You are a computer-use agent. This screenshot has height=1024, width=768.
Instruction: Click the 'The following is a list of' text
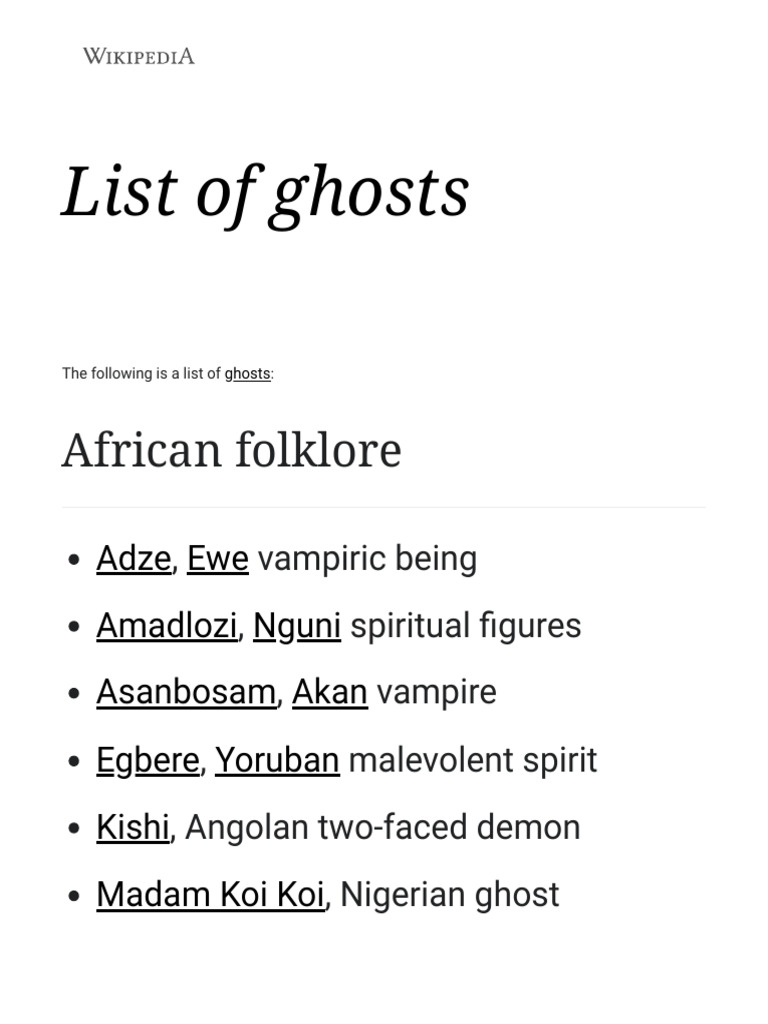click(x=141, y=374)
